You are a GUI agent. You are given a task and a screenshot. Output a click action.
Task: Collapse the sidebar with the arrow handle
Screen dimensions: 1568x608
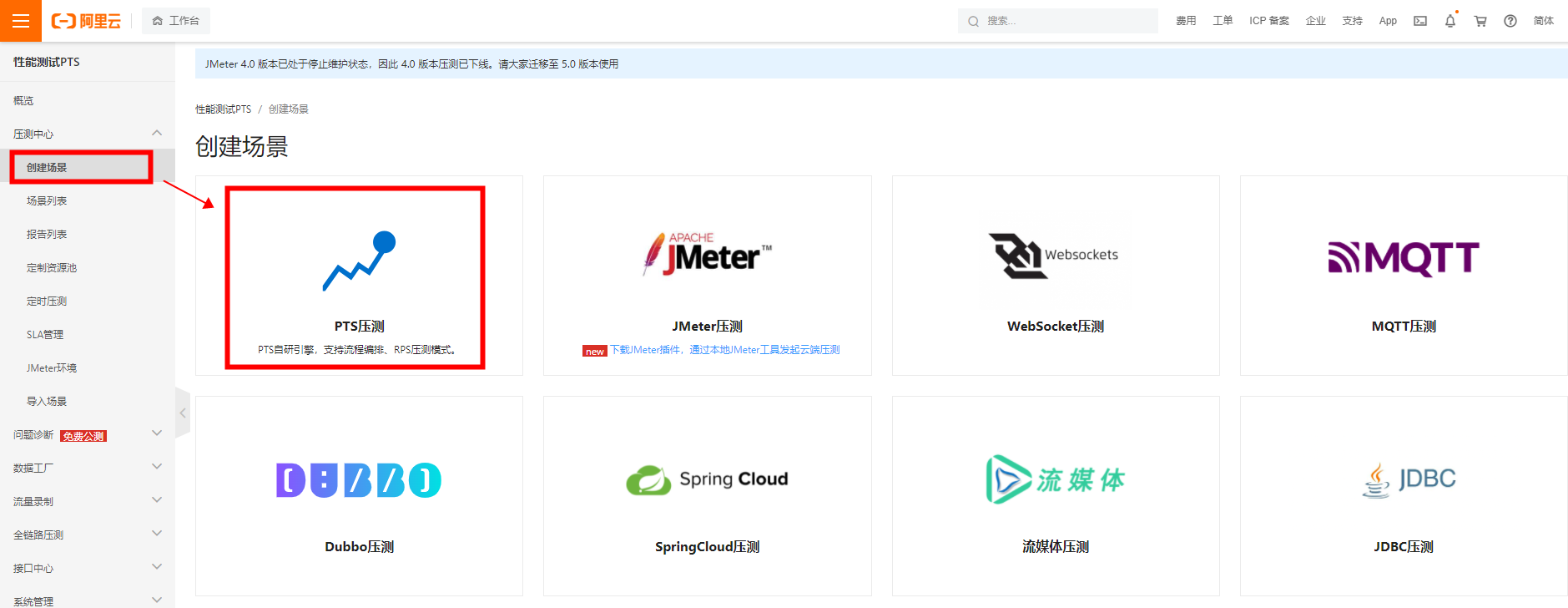pos(183,413)
